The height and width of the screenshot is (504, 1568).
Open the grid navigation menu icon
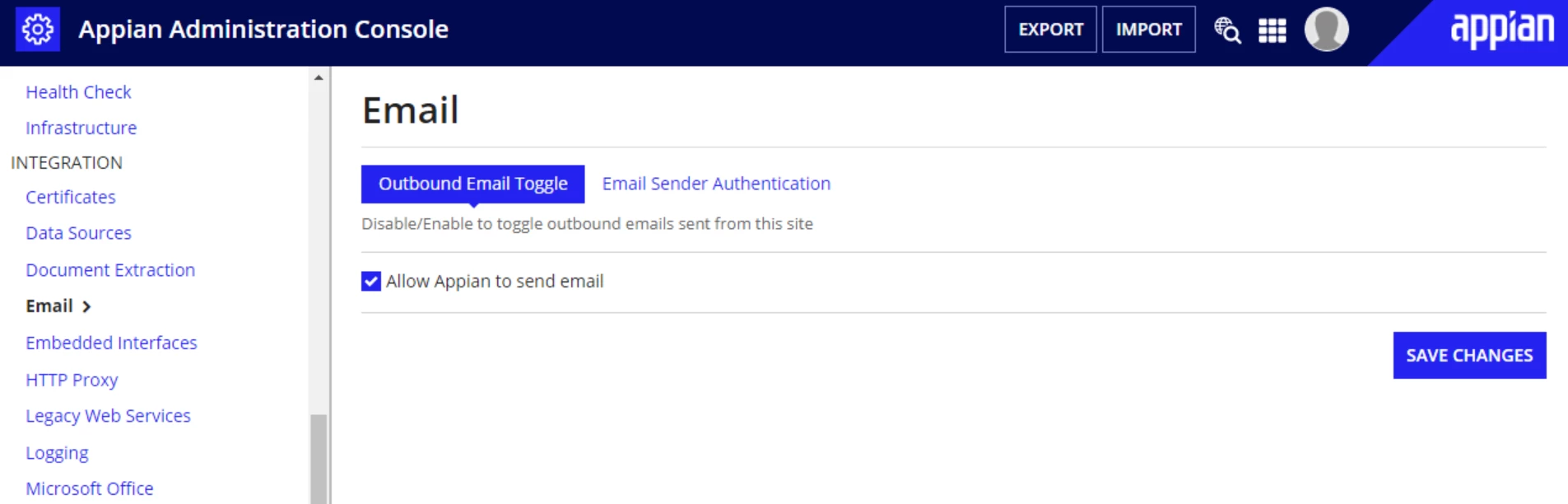(1272, 30)
